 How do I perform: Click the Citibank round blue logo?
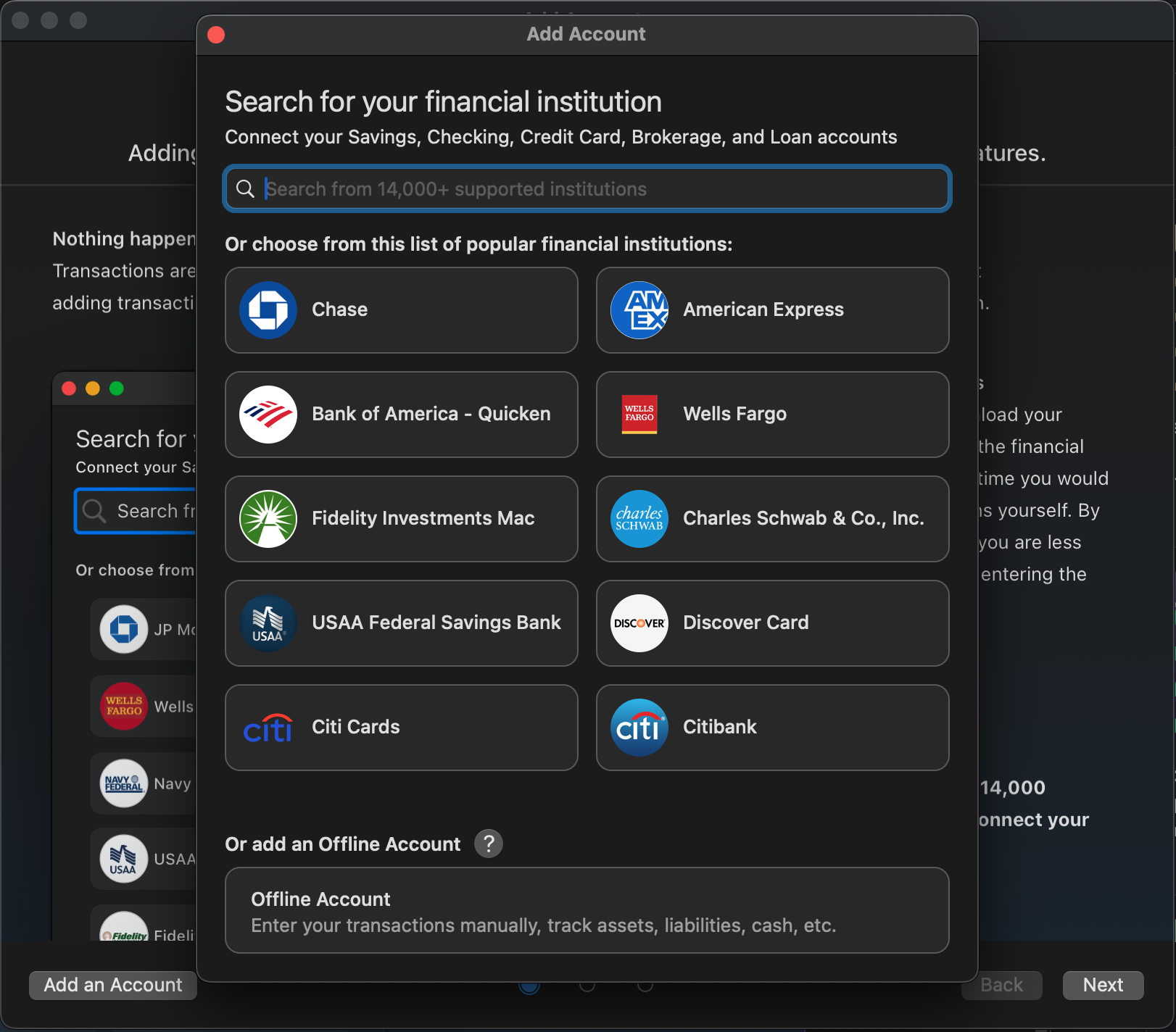(639, 728)
